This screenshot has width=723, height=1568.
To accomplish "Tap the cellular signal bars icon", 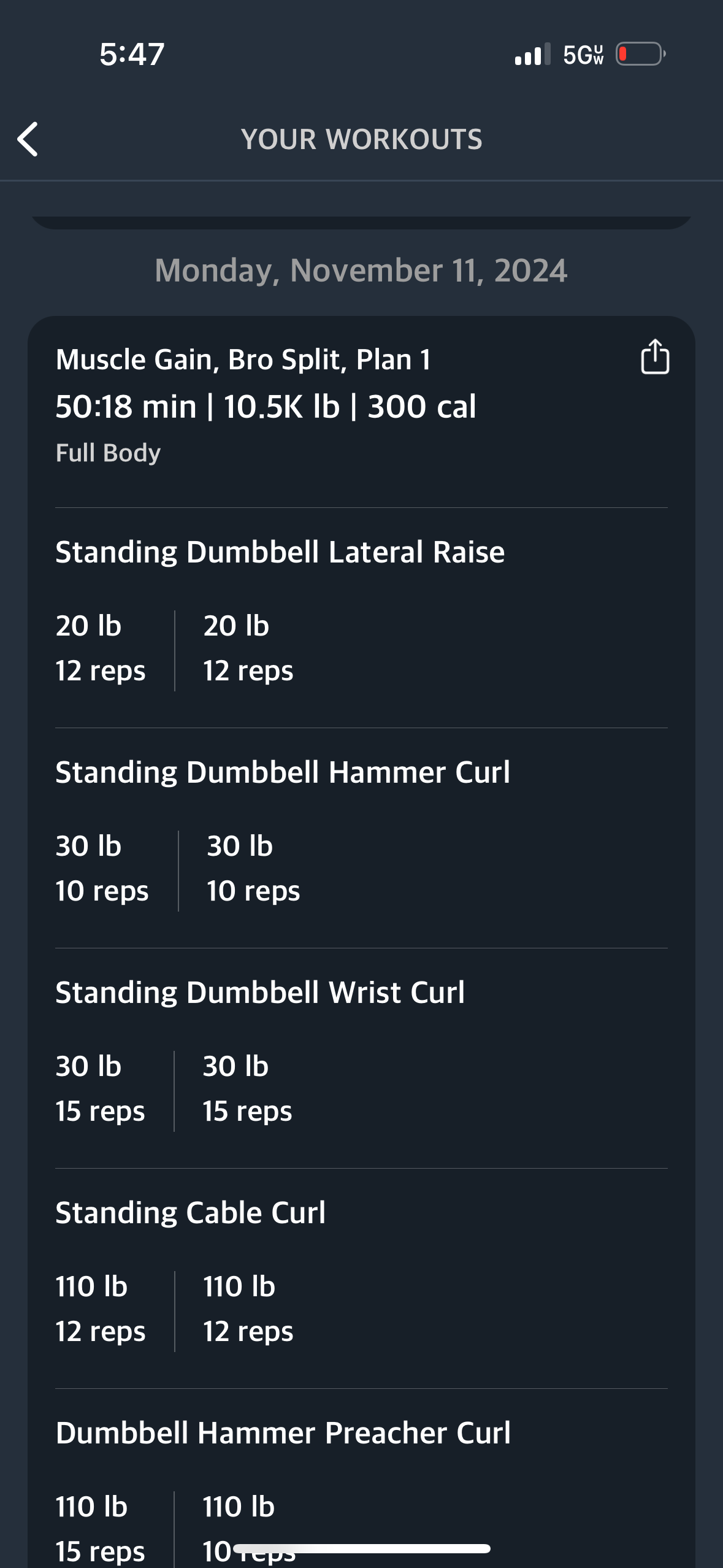I will click(x=532, y=54).
